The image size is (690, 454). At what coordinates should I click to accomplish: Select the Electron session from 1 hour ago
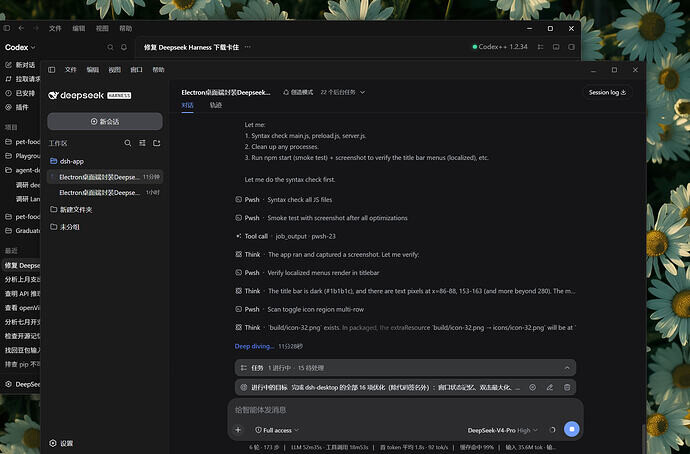point(105,192)
